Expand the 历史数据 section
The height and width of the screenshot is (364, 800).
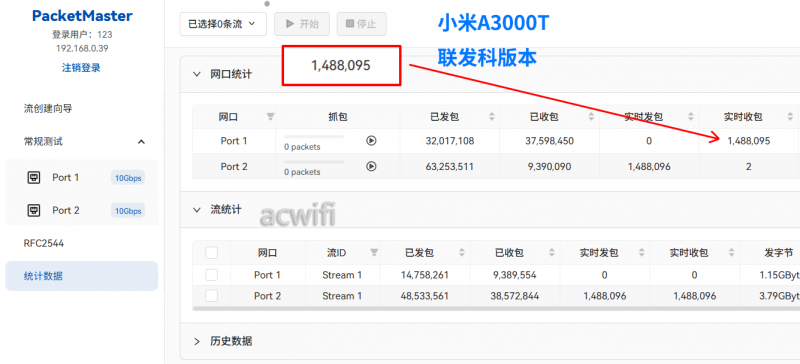coord(197,341)
